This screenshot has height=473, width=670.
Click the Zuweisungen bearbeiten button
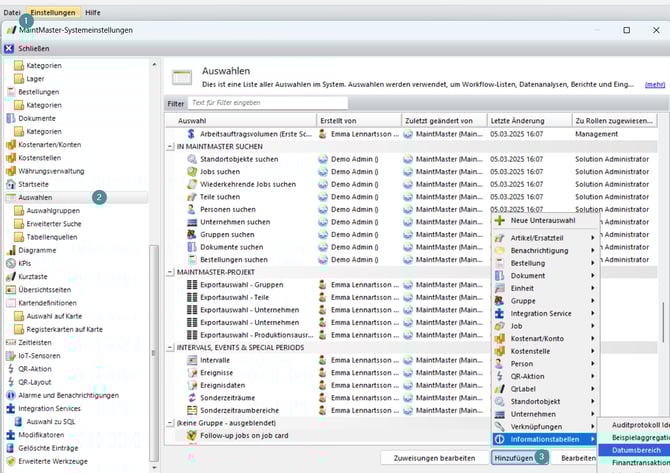point(434,456)
